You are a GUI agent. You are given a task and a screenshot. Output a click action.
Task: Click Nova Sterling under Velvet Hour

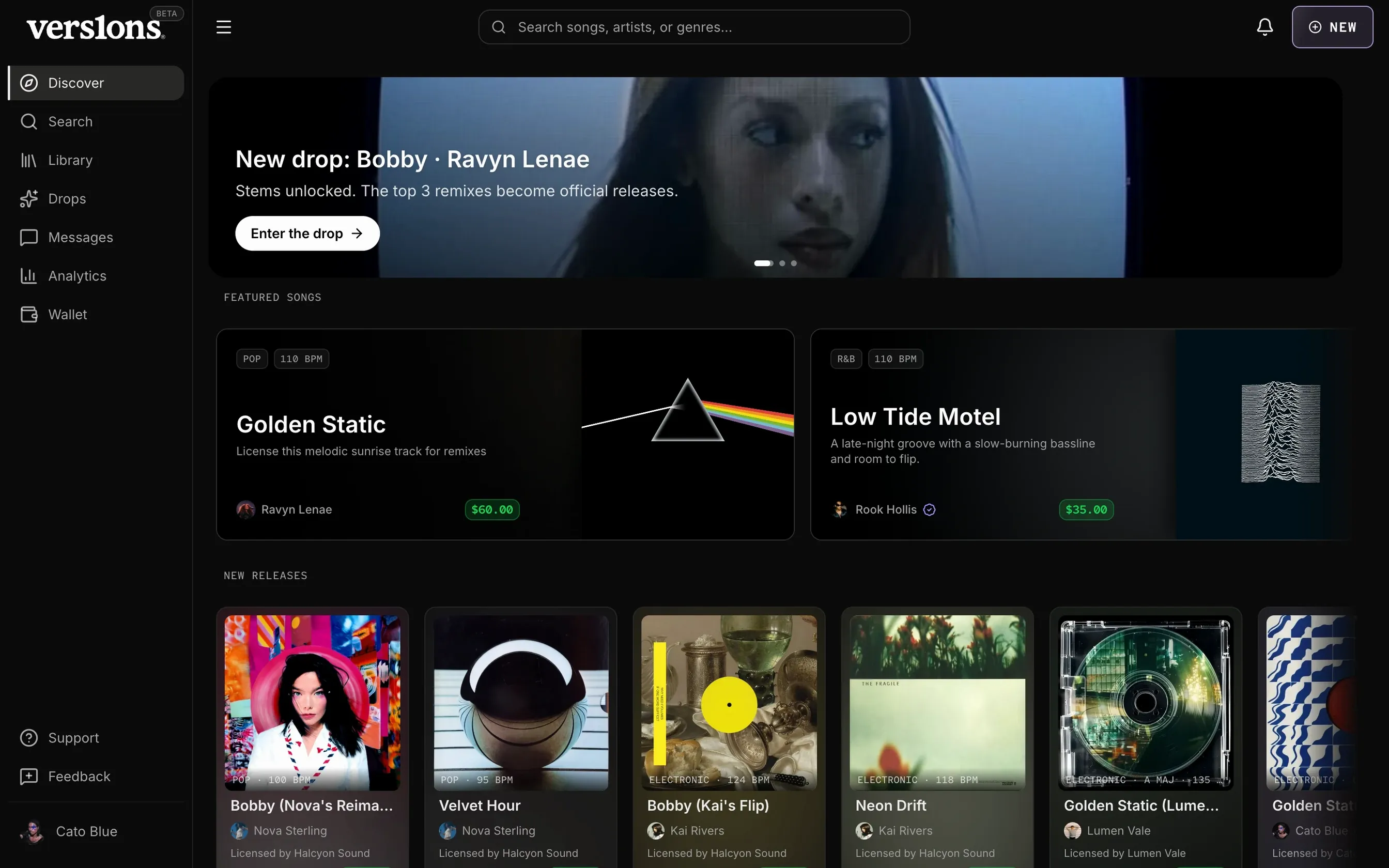(x=498, y=831)
